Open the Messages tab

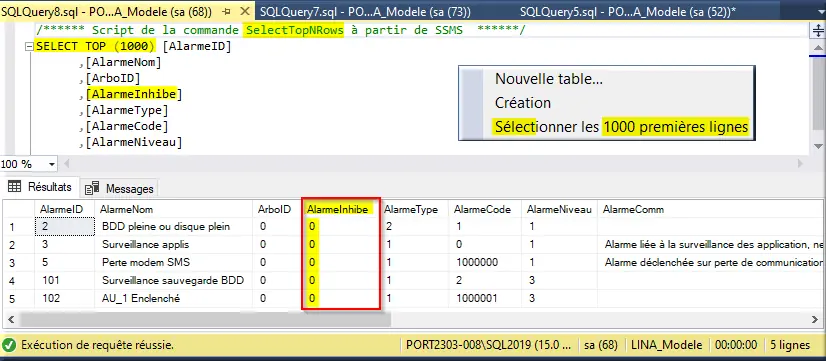pyautogui.click(x=120, y=188)
